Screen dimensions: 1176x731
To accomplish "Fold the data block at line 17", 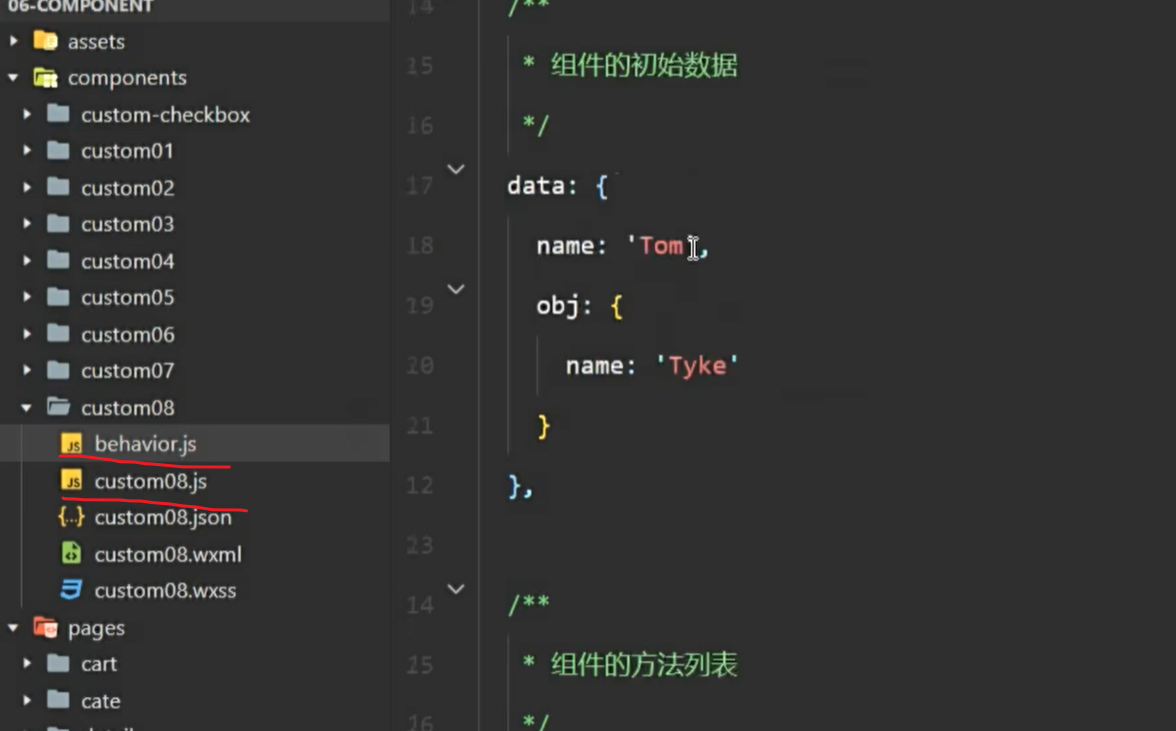I will (x=456, y=170).
